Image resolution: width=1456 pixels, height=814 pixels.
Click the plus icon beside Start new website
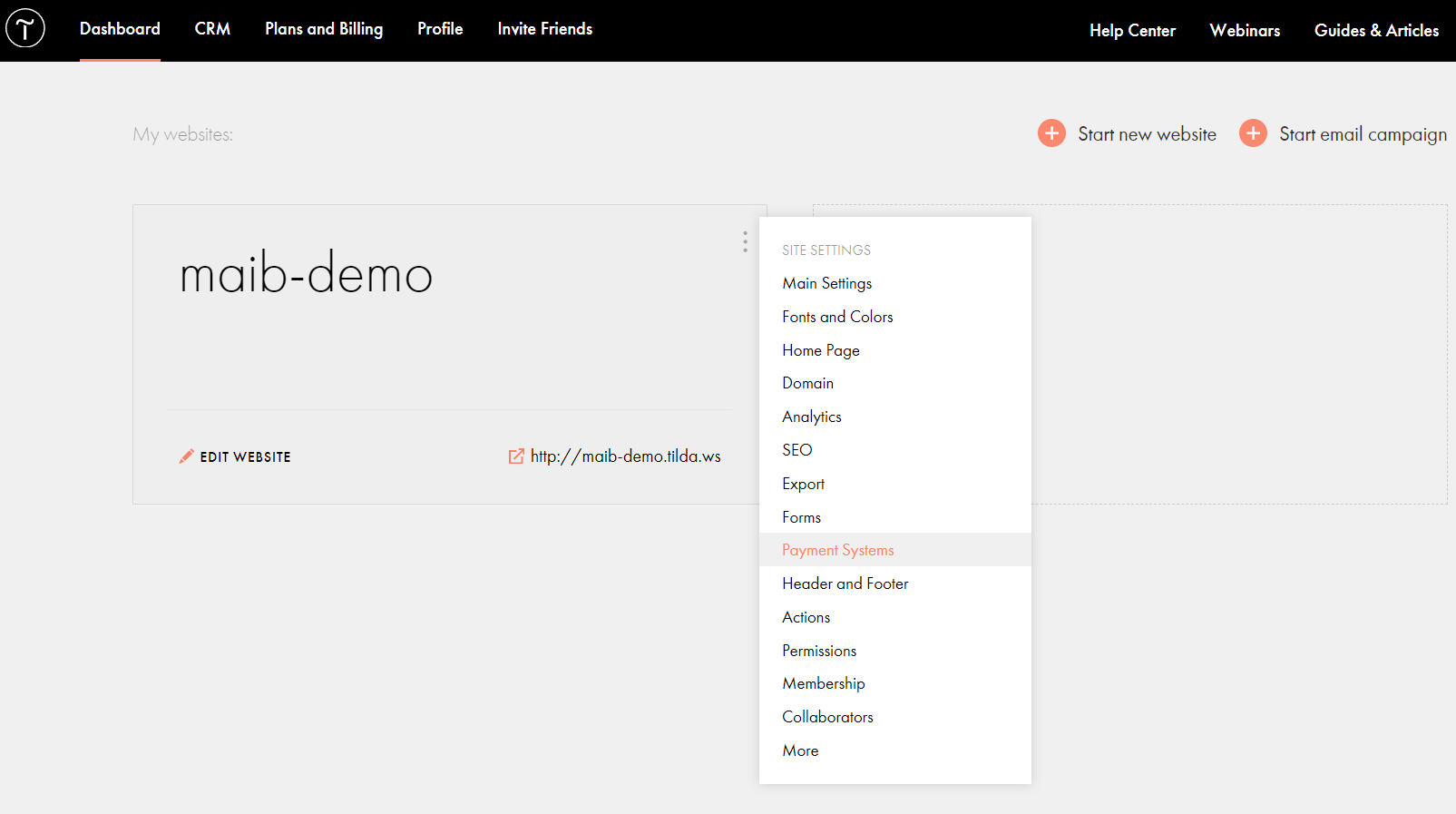coord(1051,133)
